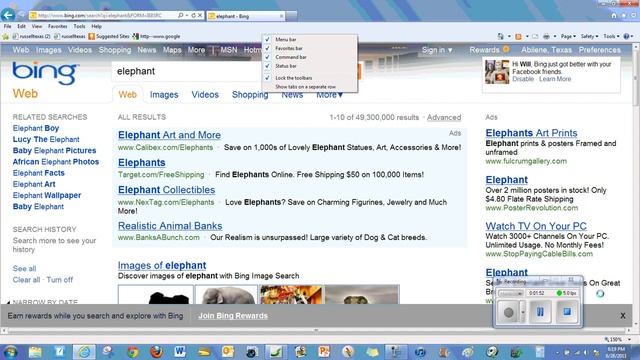Expand the More dropdown beside News tab
Image resolution: width=640 pixels, height=360 pixels.
pyautogui.click(x=329, y=95)
